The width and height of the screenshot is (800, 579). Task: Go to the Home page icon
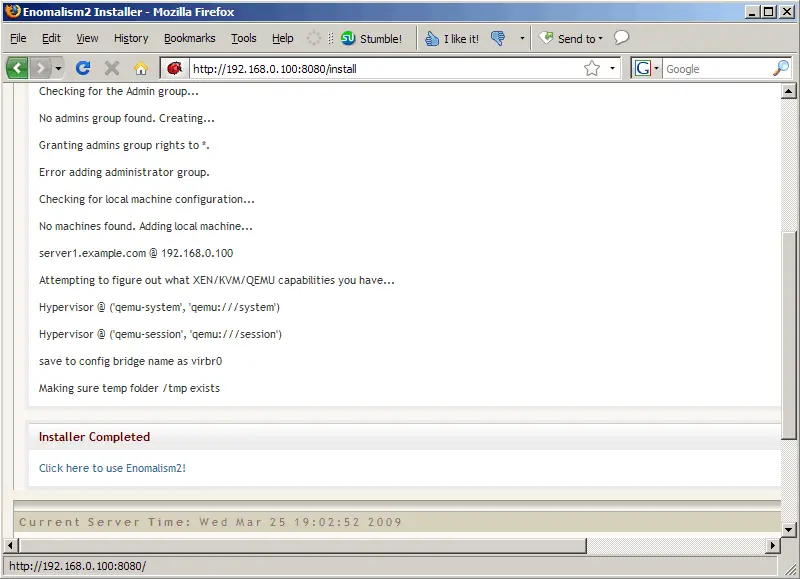(x=141, y=68)
